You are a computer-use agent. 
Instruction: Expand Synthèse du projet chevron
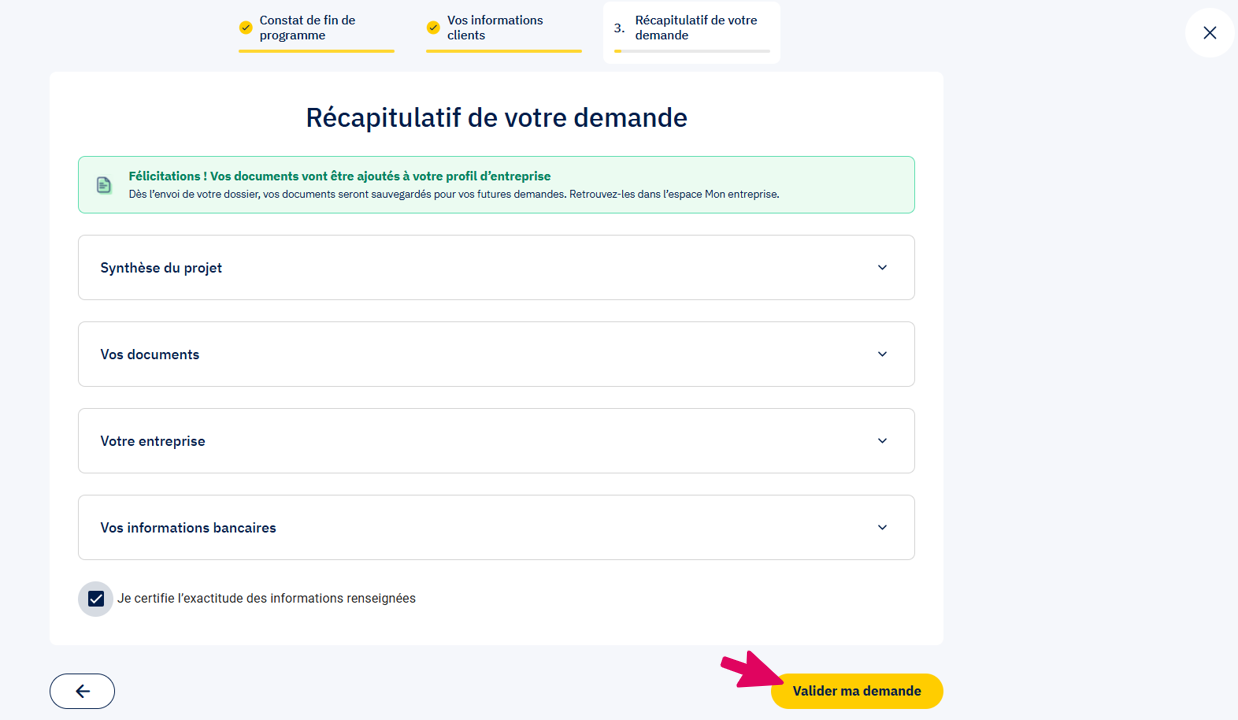[x=882, y=268]
